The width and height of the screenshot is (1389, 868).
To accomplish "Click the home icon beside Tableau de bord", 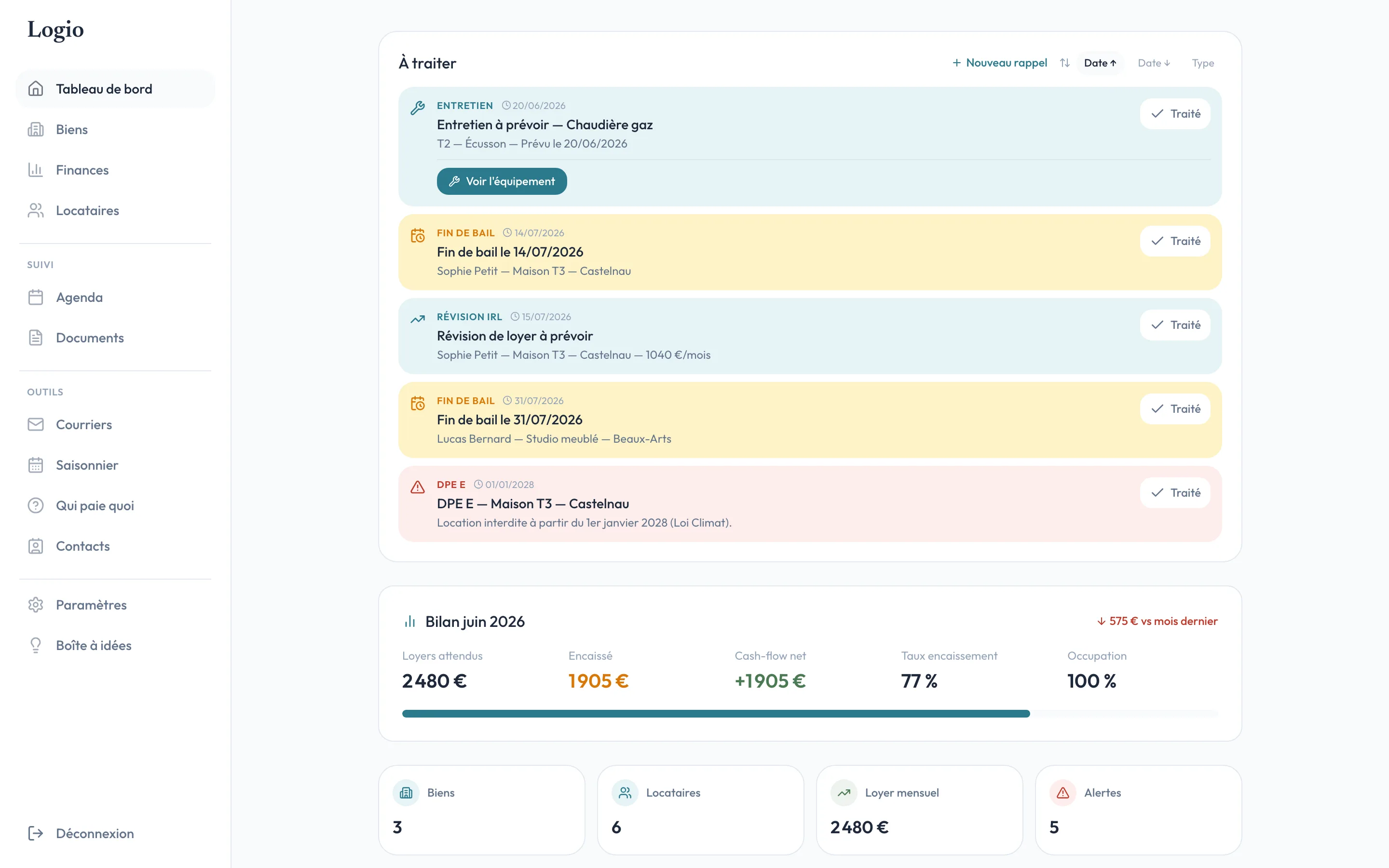I will [x=36, y=88].
